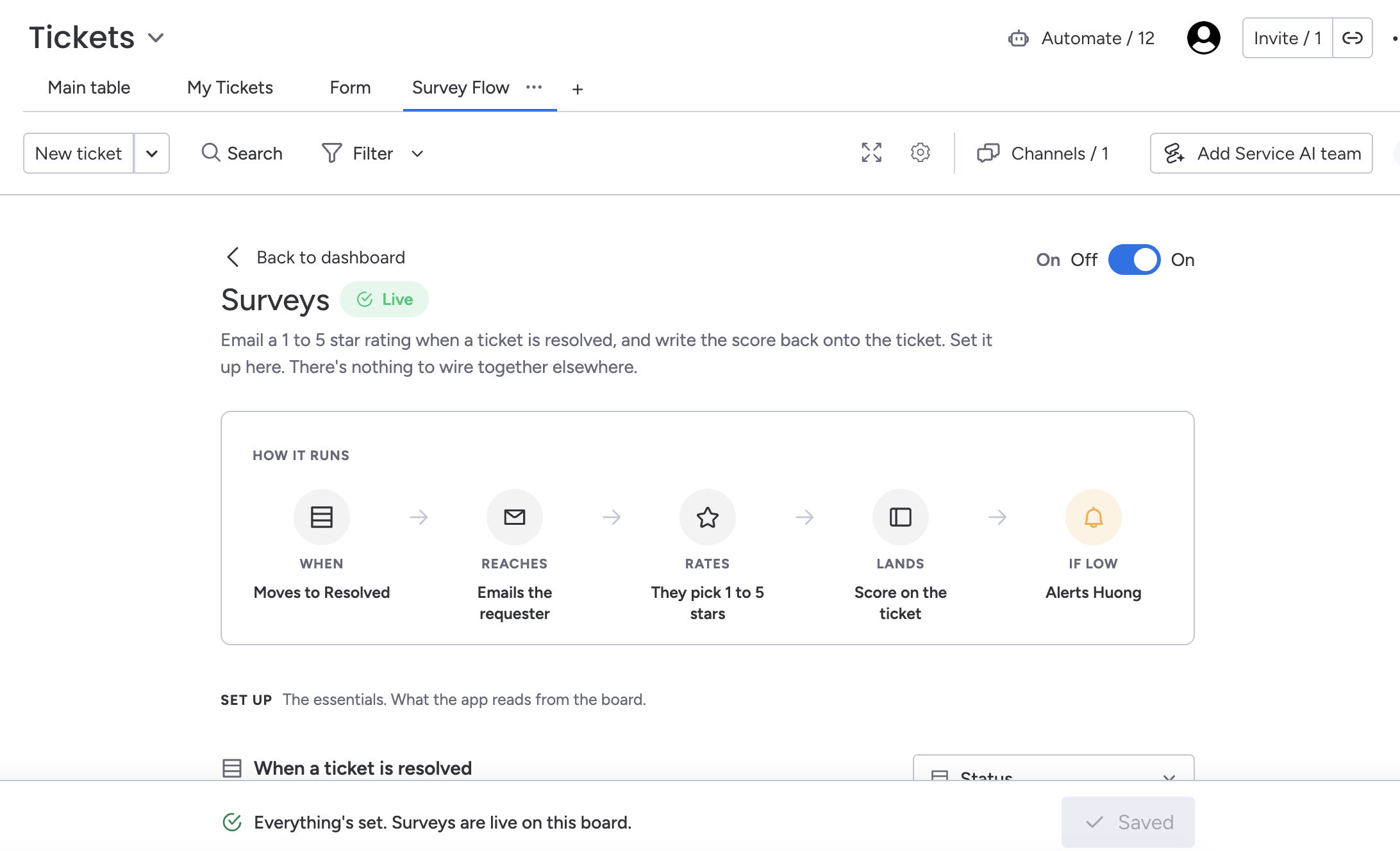Expand the Tickets board title chevron
Screen dimensions: 1400x851
click(x=156, y=38)
